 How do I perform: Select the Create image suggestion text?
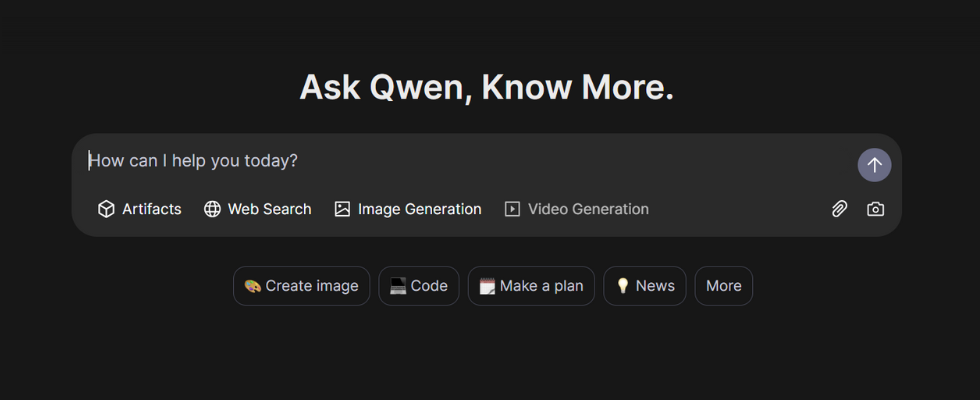click(311, 286)
